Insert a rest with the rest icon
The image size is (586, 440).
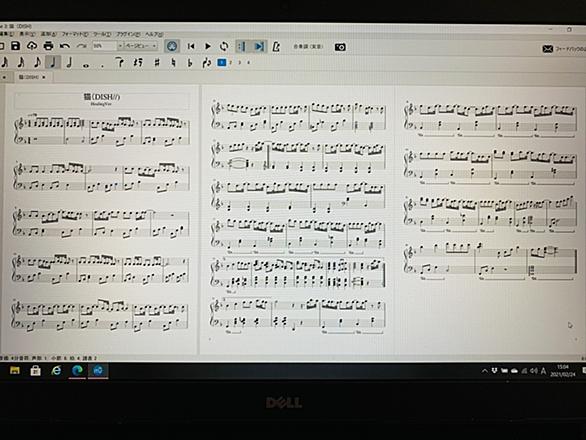point(138,62)
